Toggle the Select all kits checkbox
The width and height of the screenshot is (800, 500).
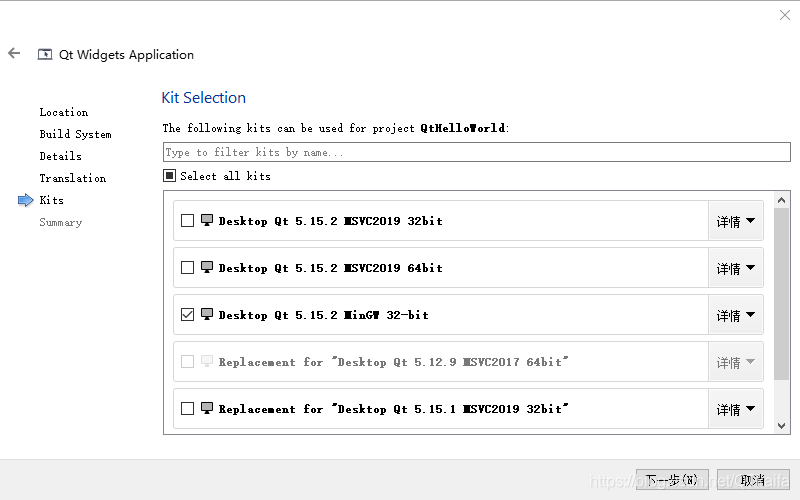[169, 176]
